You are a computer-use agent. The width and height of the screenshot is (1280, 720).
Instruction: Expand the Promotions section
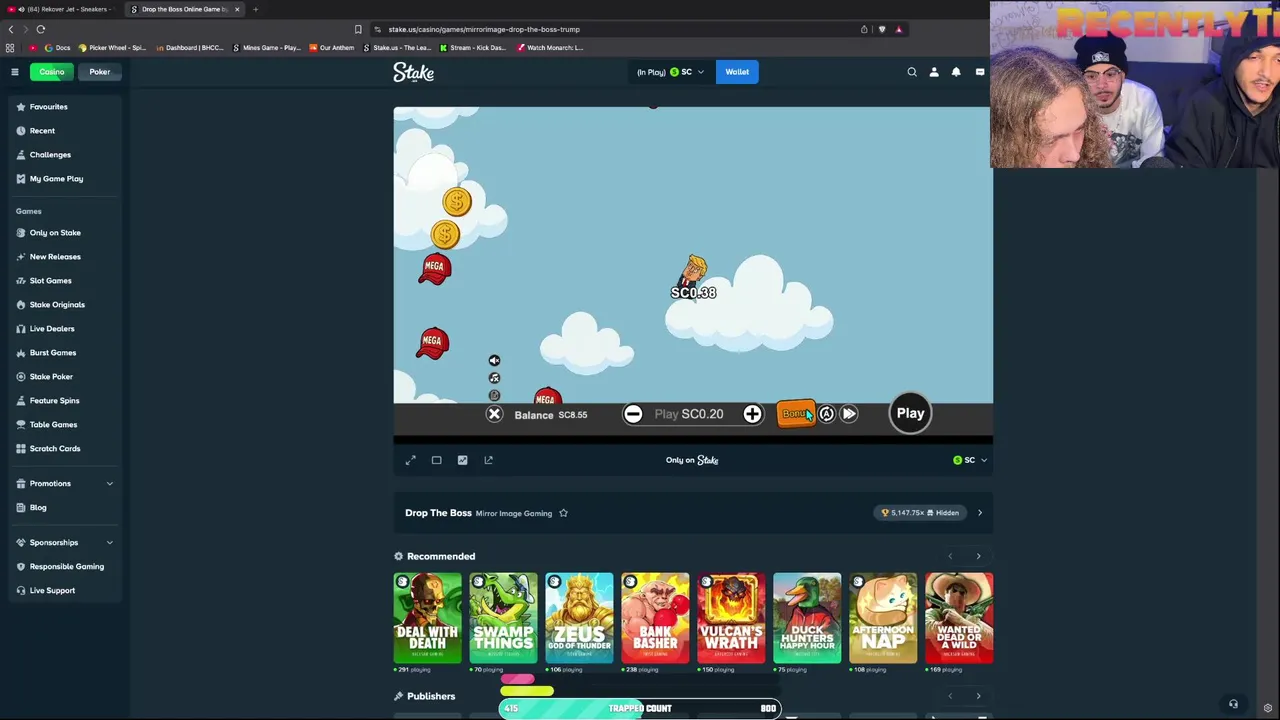coord(62,484)
